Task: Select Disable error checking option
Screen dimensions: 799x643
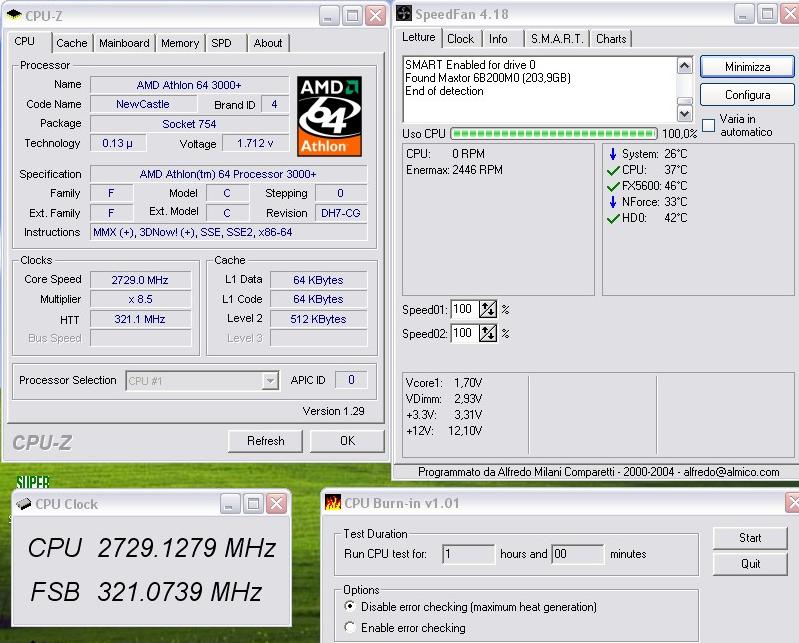Action: pos(350,606)
